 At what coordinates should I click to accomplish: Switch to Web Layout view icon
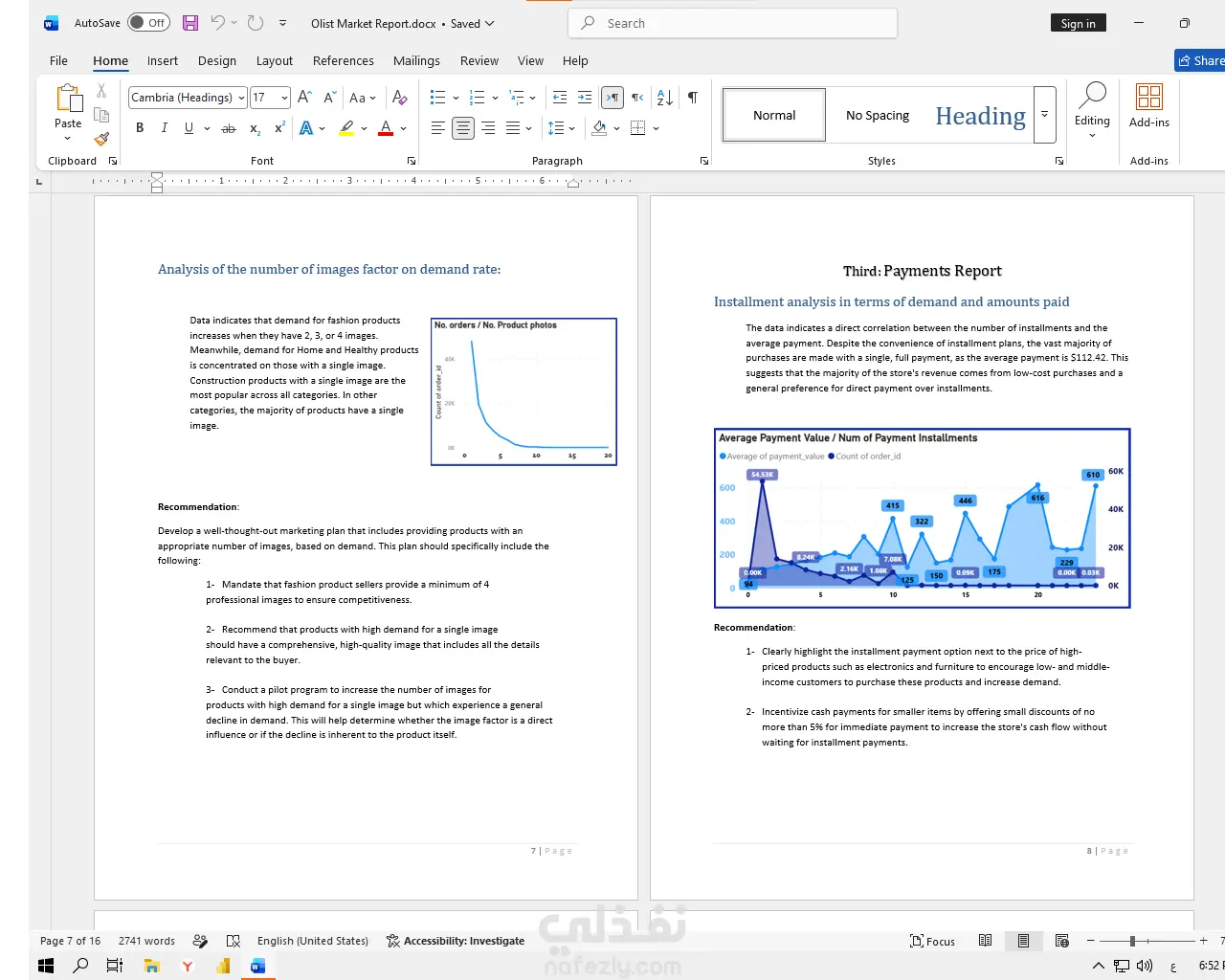[x=1061, y=941]
